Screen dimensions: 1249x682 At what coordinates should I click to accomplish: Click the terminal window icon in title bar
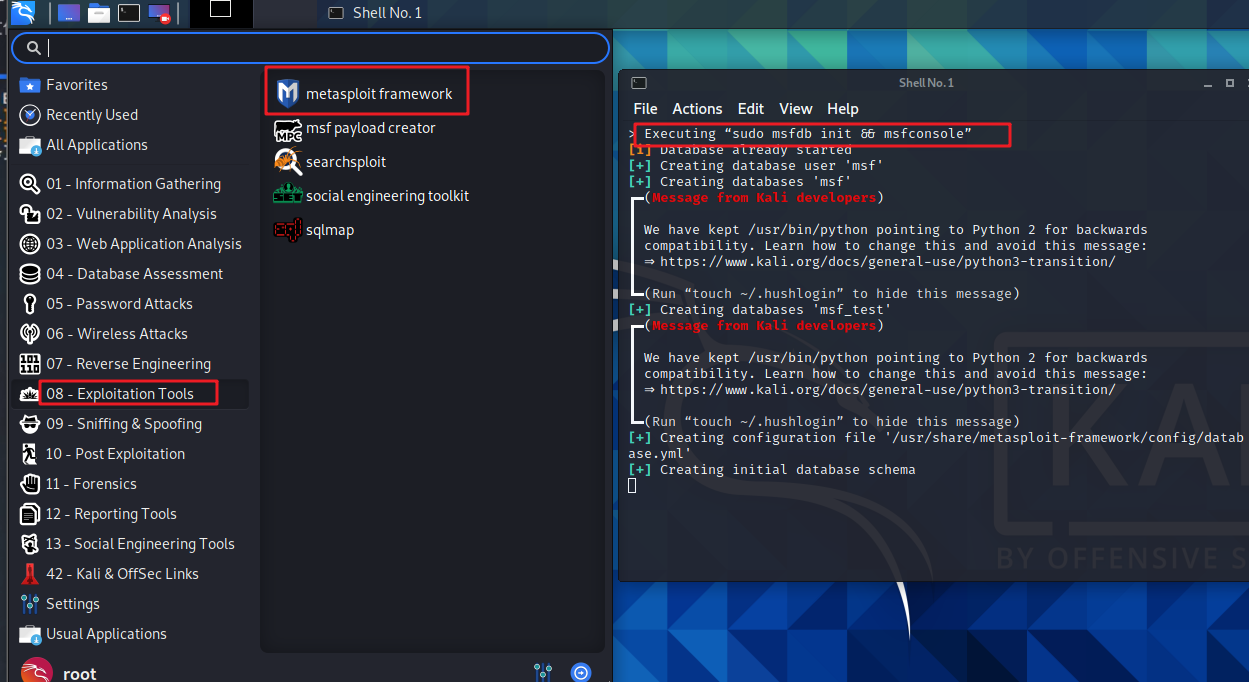(639, 83)
